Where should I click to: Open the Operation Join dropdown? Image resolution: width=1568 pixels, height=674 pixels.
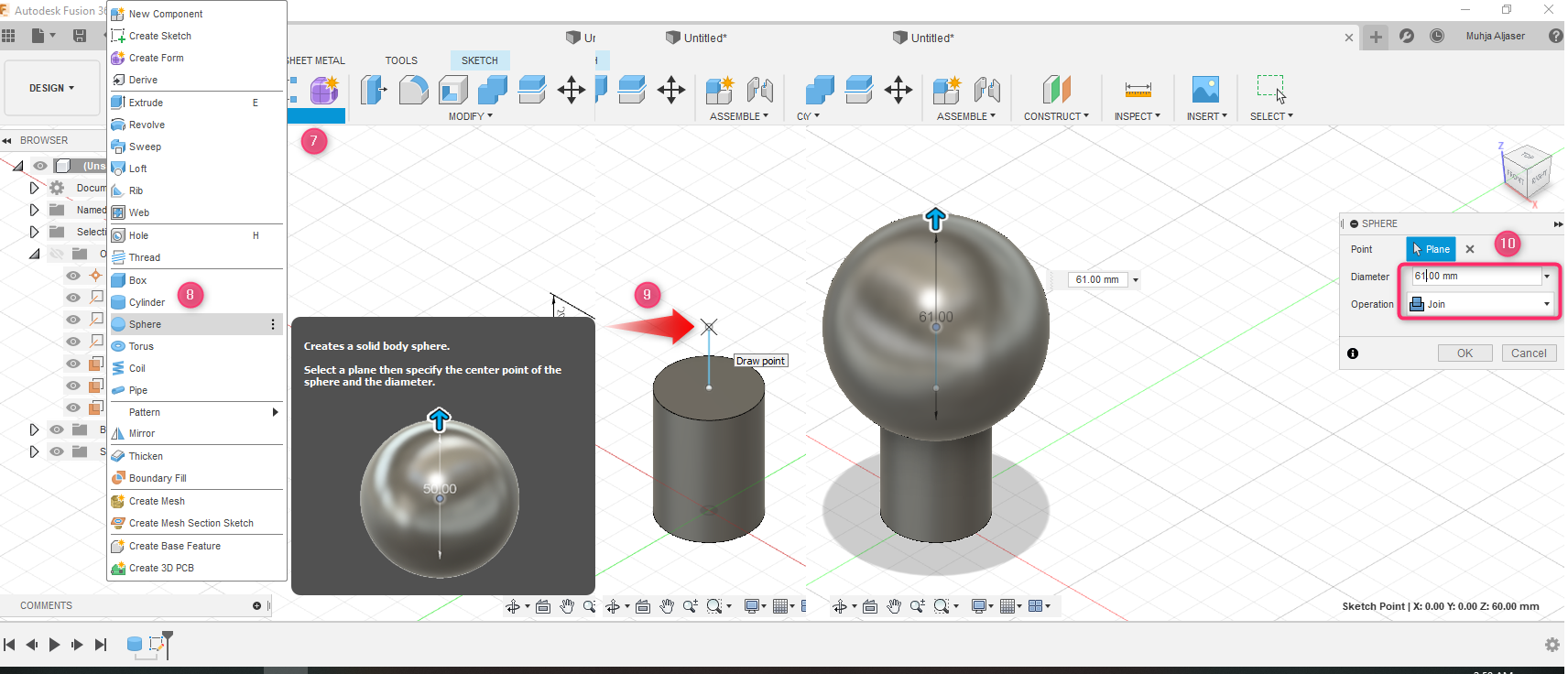tap(1480, 304)
